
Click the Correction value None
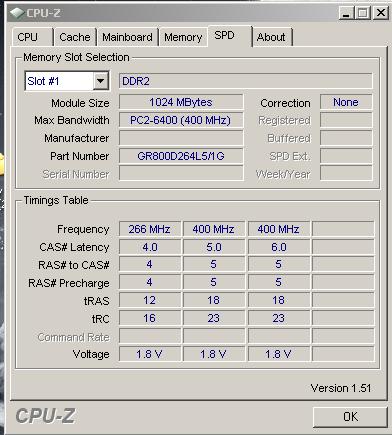346,102
